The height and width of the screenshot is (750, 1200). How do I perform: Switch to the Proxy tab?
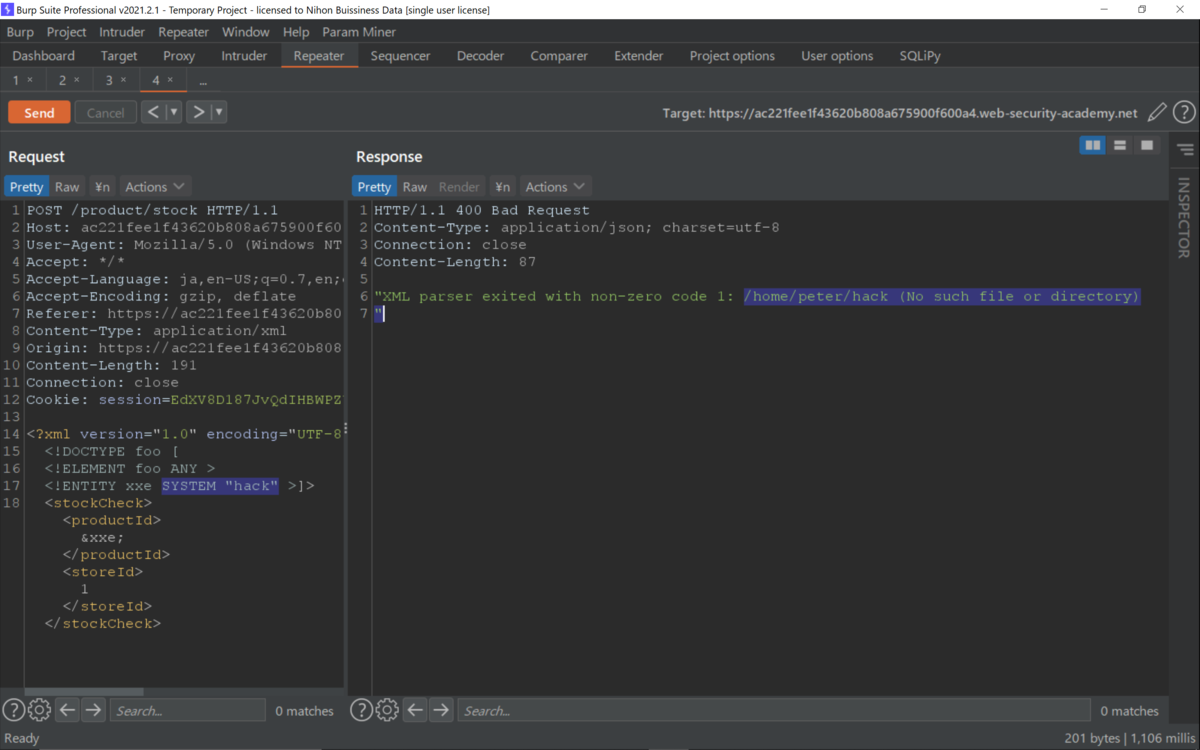[x=179, y=56]
